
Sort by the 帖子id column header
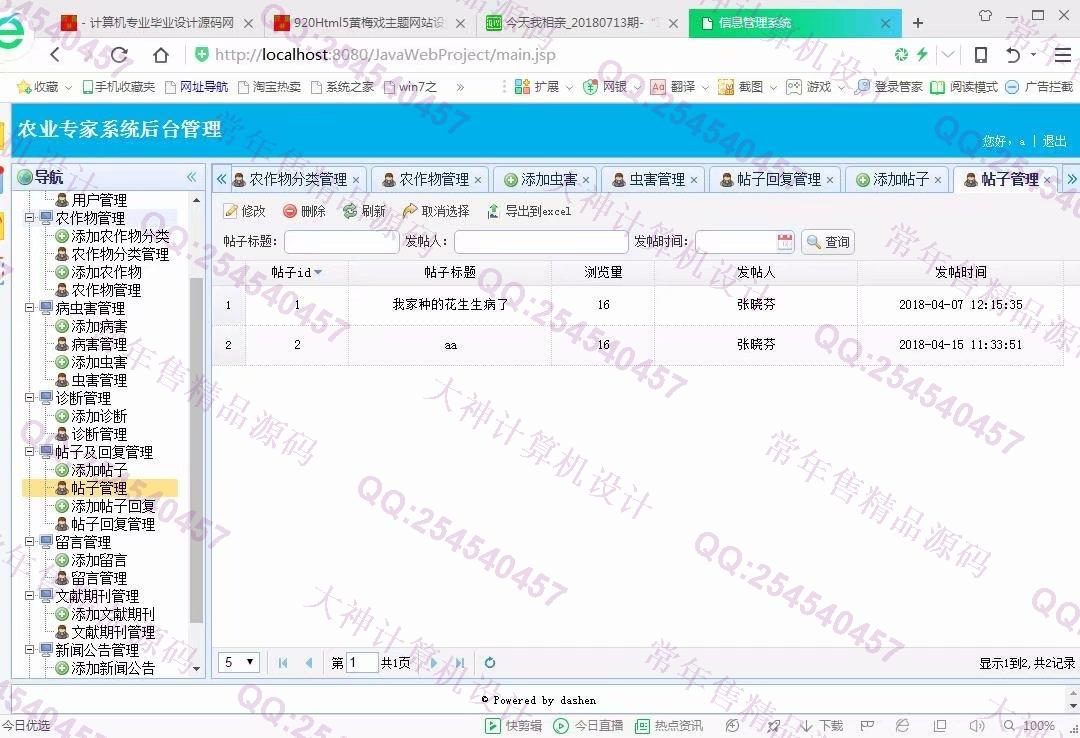pyautogui.click(x=296, y=272)
